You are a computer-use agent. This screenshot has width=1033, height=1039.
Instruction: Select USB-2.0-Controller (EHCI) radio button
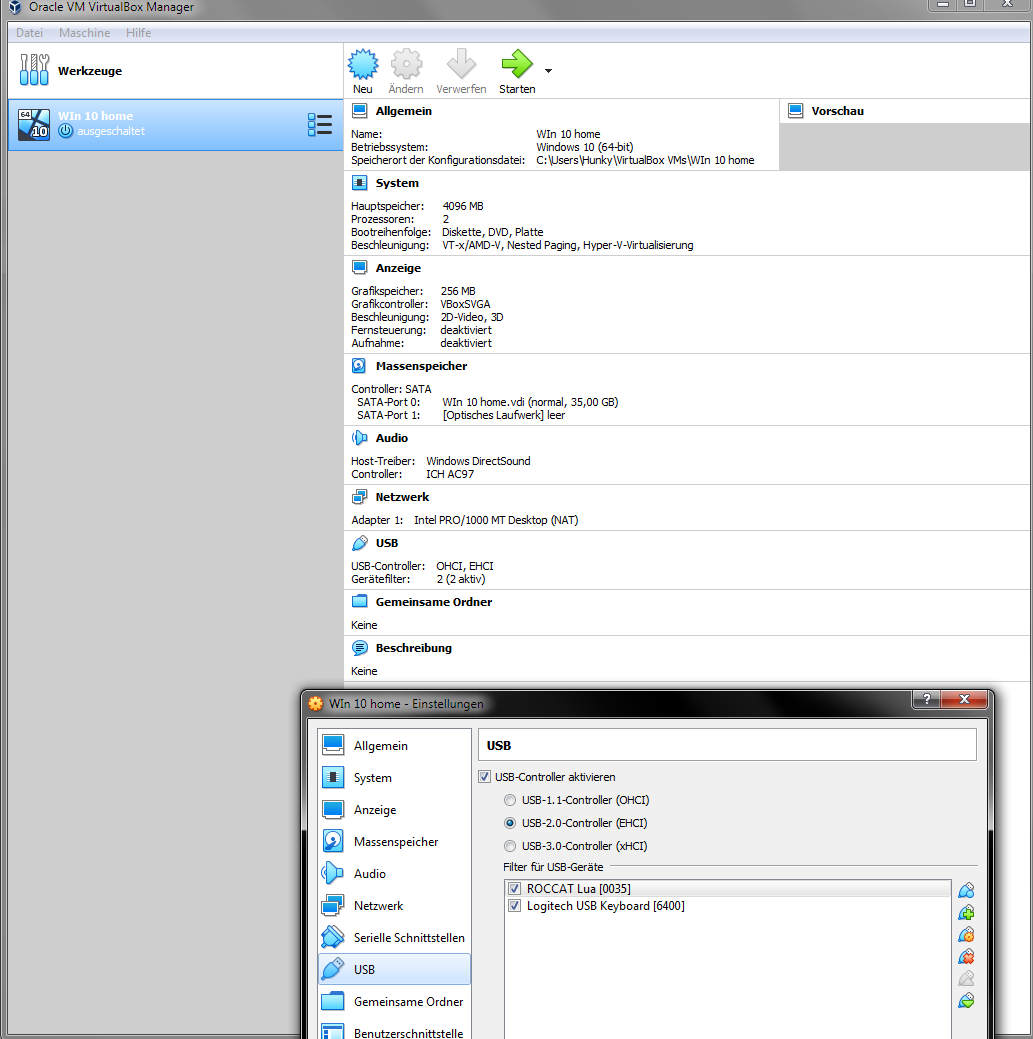pyautogui.click(x=510, y=823)
